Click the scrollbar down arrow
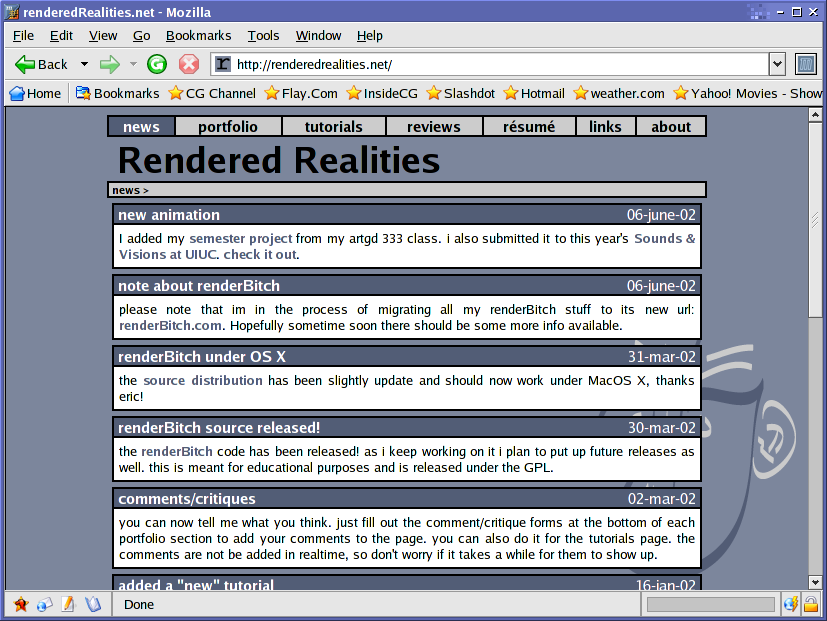The height and width of the screenshot is (621, 827). 815,582
